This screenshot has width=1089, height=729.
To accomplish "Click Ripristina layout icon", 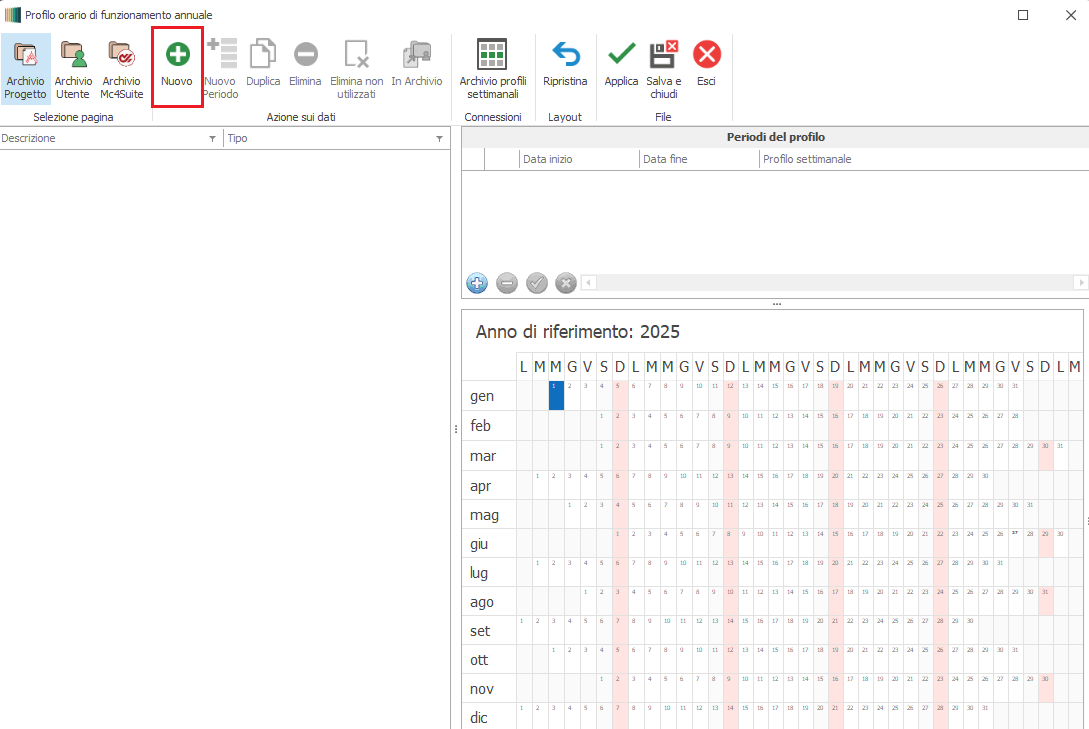I will point(565,55).
